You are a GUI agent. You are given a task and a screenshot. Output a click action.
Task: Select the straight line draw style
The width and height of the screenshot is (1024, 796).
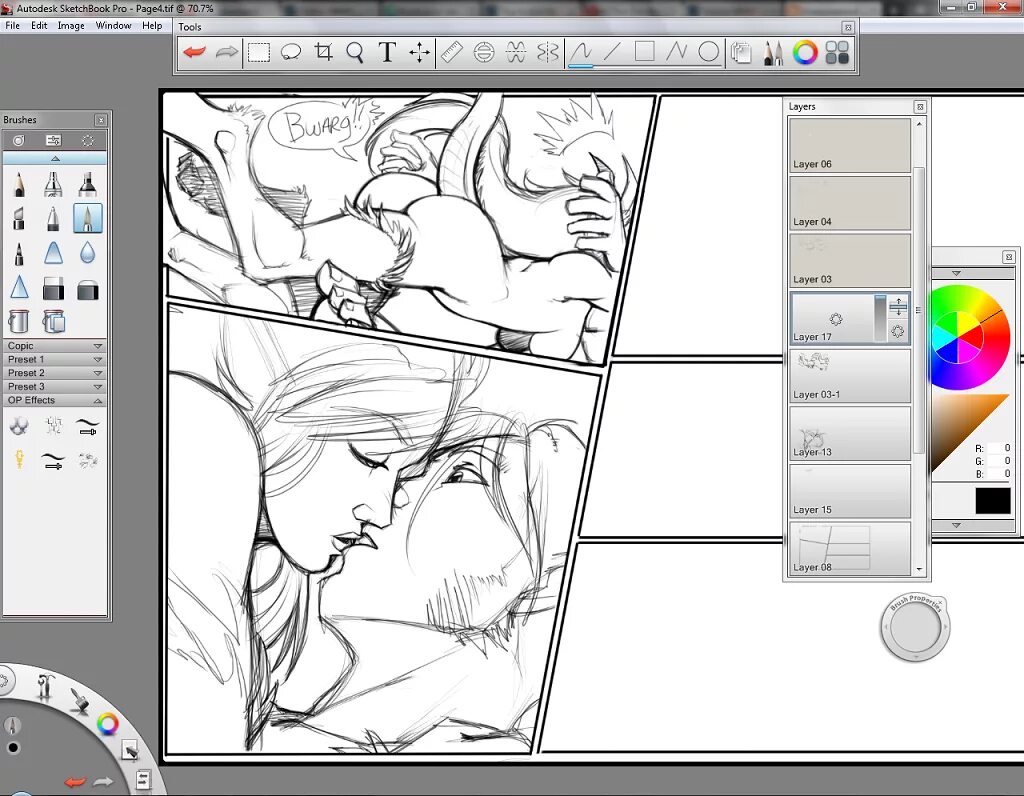pyautogui.click(x=612, y=52)
